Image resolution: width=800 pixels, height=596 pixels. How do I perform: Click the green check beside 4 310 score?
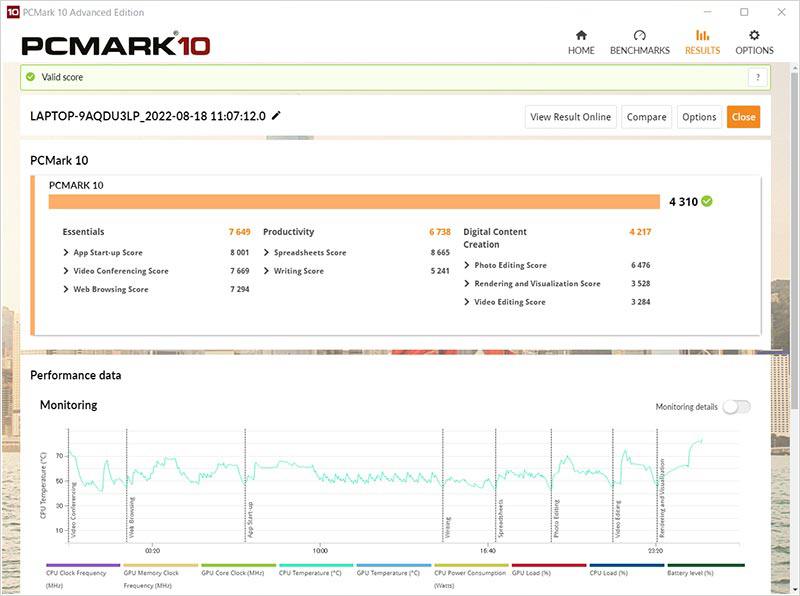coord(707,201)
